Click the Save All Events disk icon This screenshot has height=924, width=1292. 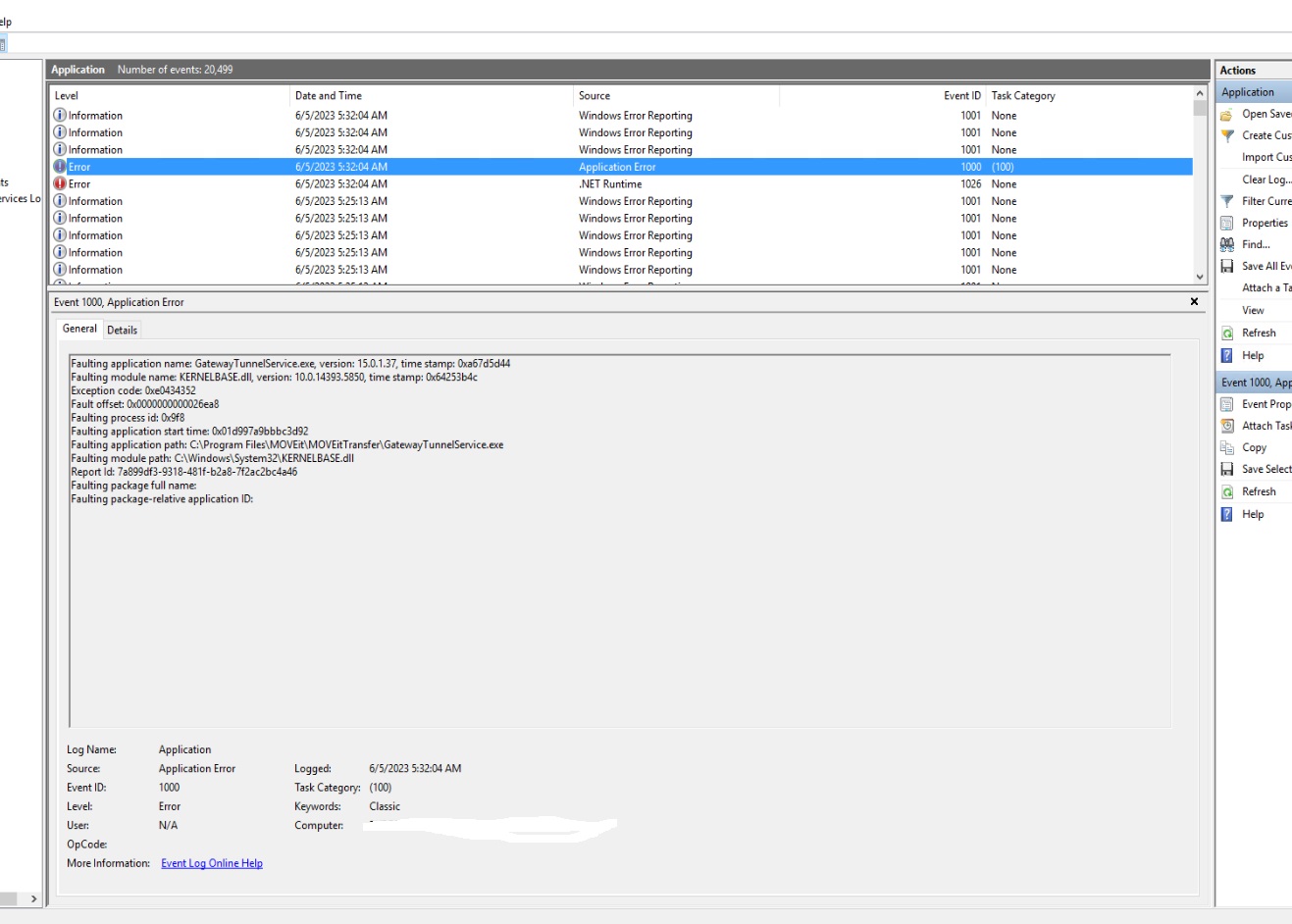tap(1226, 266)
